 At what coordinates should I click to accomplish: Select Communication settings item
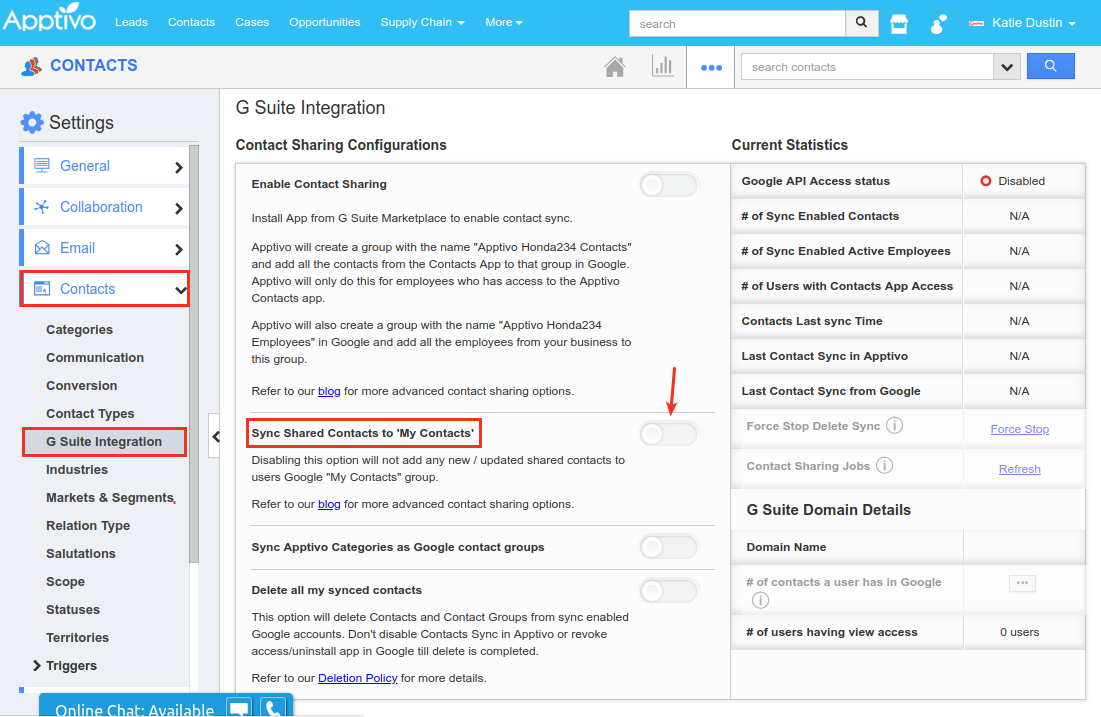point(95,357)
